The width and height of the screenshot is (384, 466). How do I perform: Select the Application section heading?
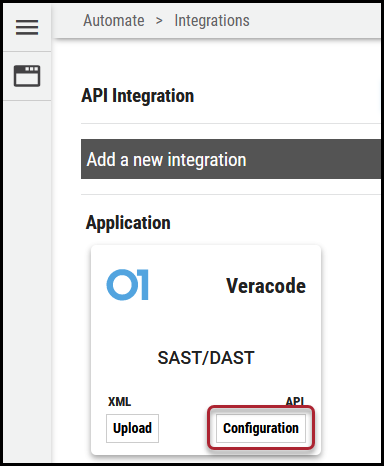click(x=128, y=223)
